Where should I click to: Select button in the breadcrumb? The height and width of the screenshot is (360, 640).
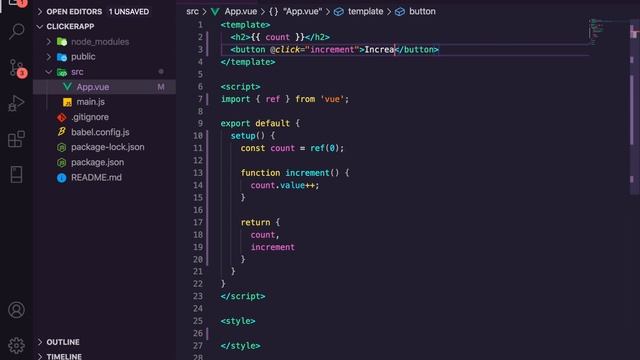point(422,12)
